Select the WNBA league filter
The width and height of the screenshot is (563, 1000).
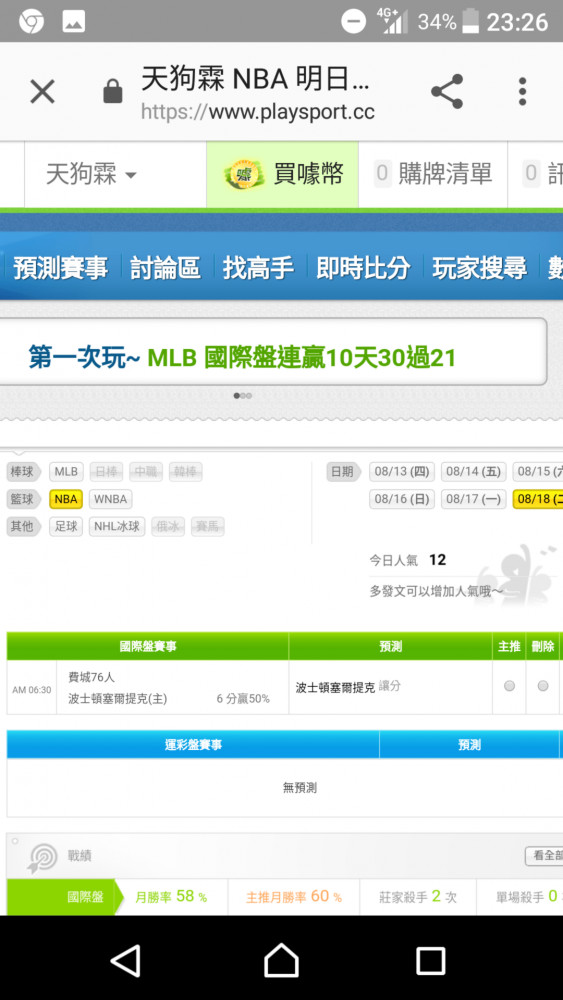(x=111, y=499)
